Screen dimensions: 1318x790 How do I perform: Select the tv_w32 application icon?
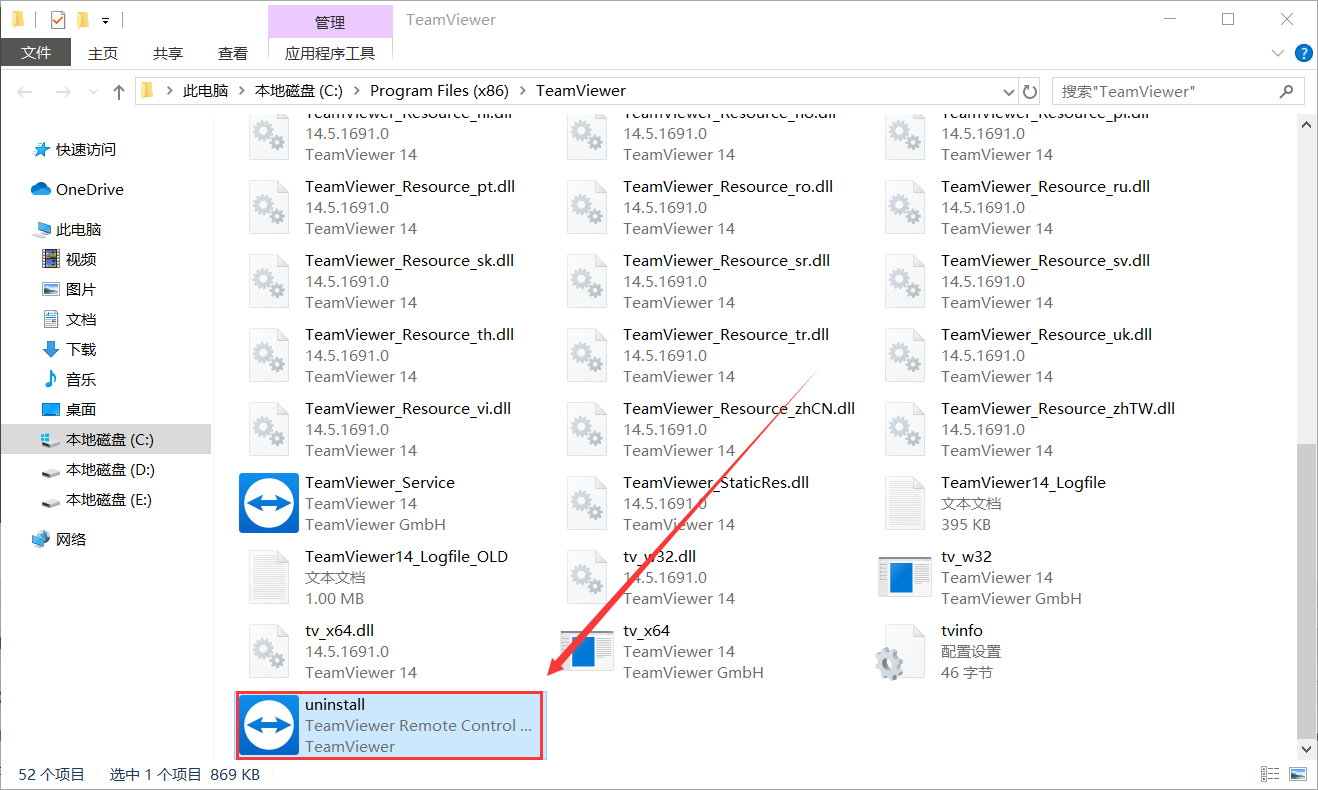click(905, 576)
